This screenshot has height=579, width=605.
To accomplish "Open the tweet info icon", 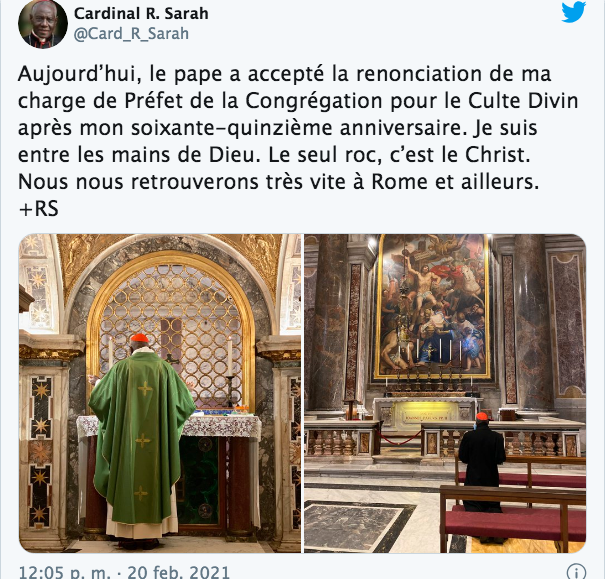I will [576, 571].
